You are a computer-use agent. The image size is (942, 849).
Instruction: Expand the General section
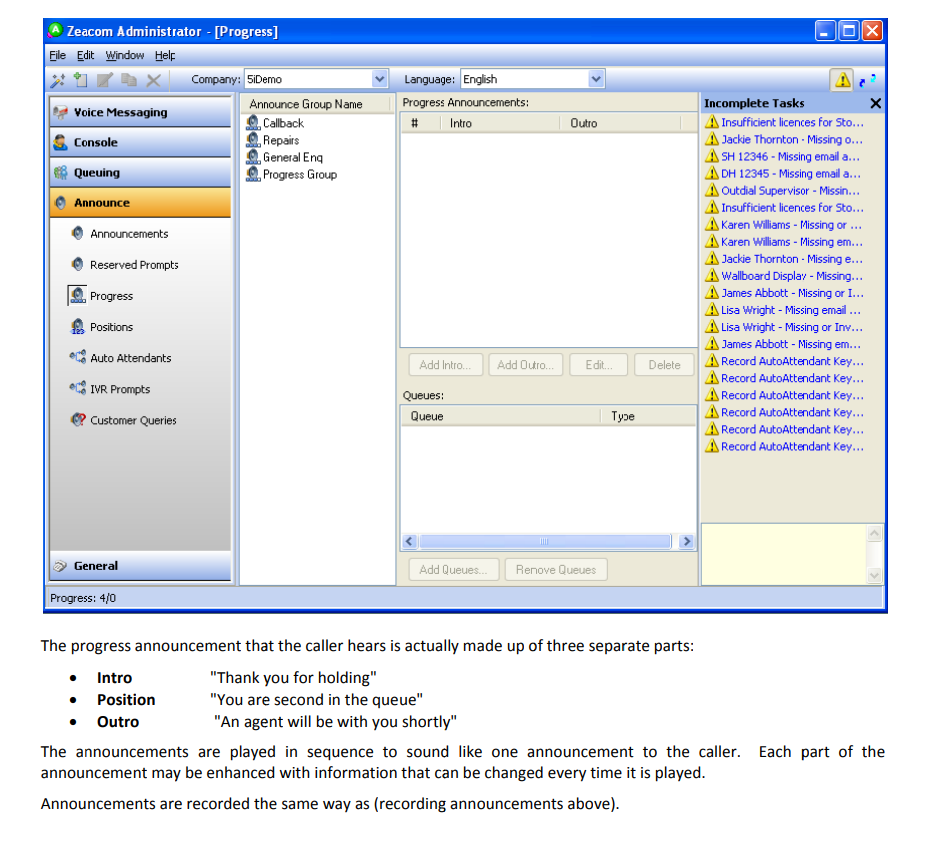[140, 566]
